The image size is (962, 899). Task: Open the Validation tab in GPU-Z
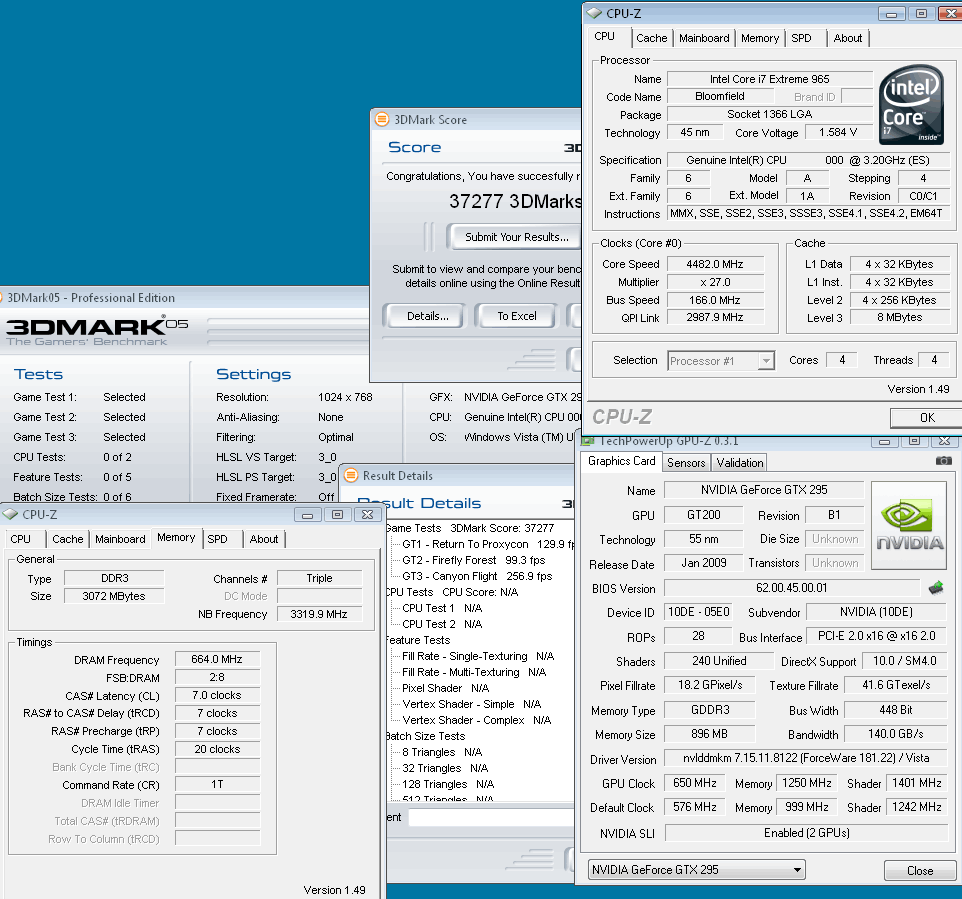740,463
